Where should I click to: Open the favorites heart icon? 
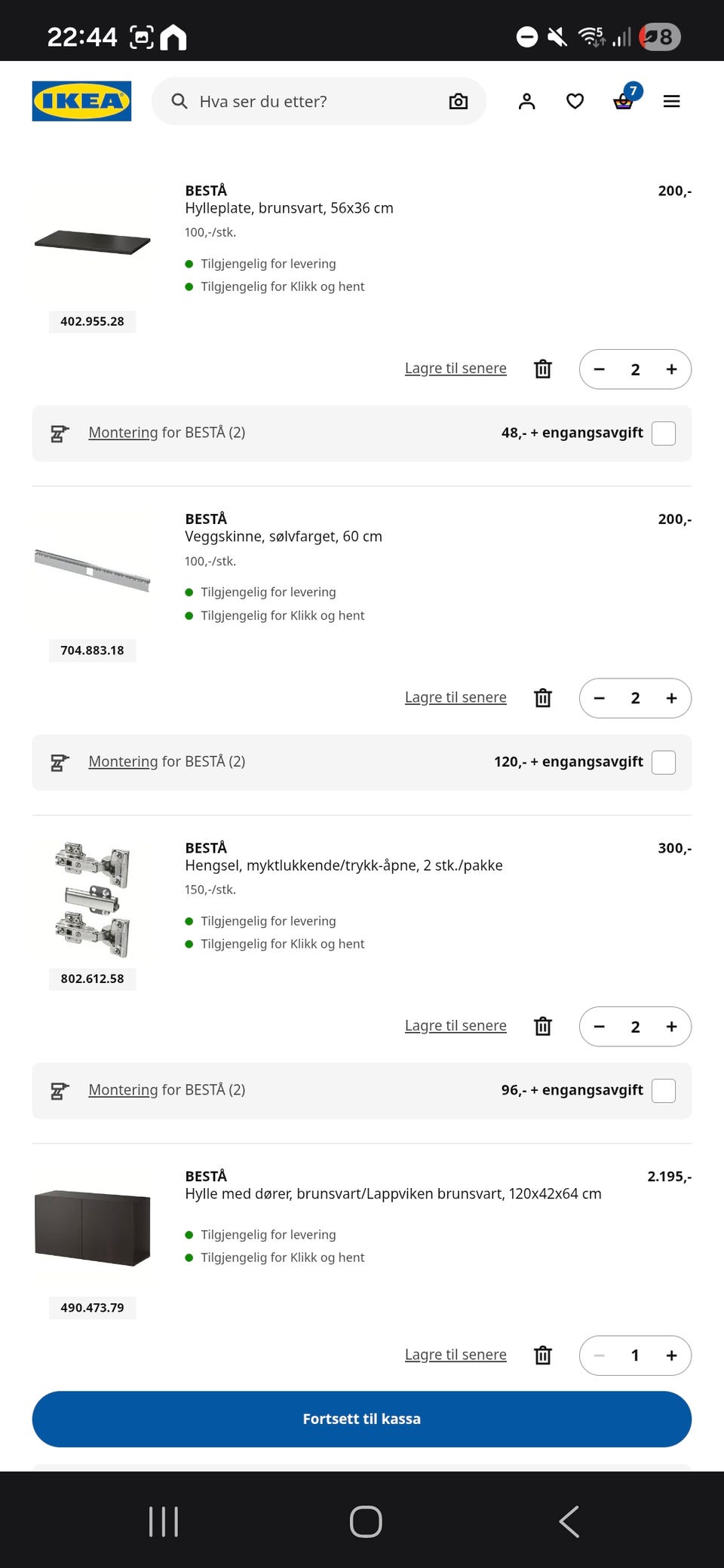pos(575,101)
